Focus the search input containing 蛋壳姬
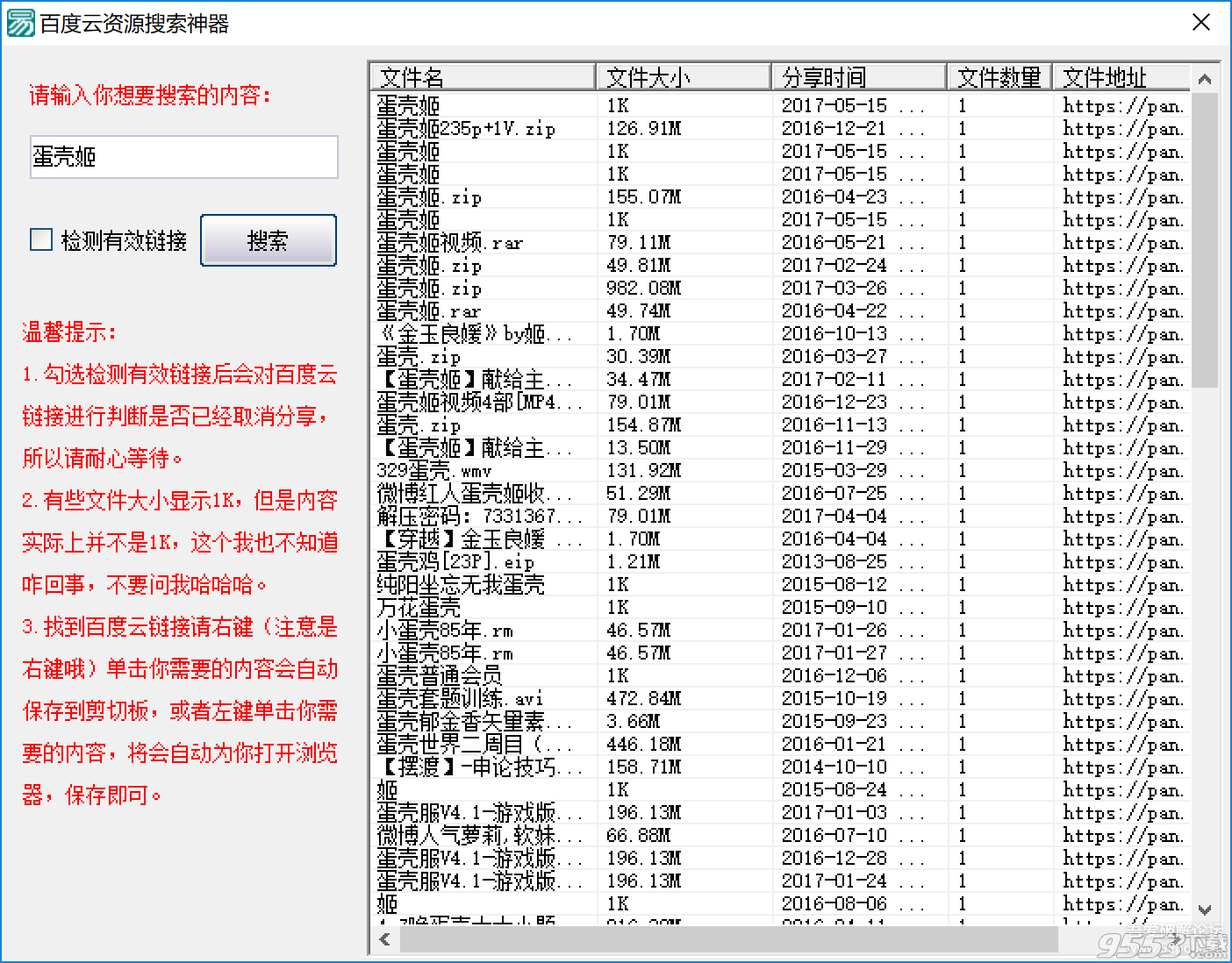The height and width of the screenshot is (963, 1232). [184, 157]
